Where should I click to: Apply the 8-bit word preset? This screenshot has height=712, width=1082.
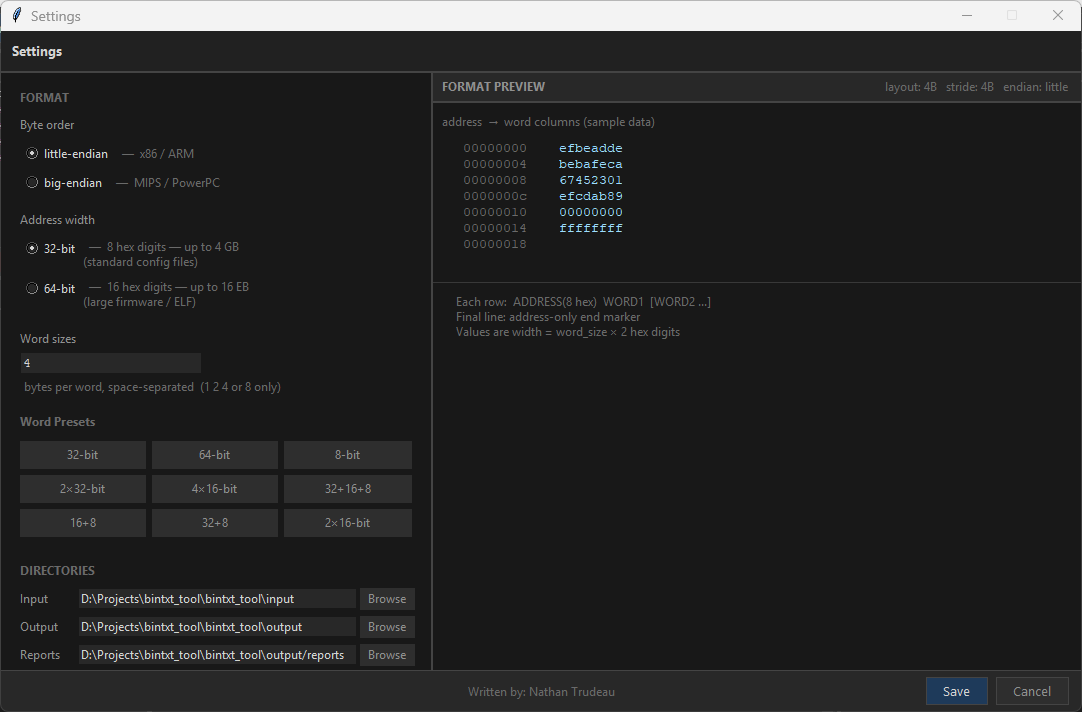(x=348, y=455)
